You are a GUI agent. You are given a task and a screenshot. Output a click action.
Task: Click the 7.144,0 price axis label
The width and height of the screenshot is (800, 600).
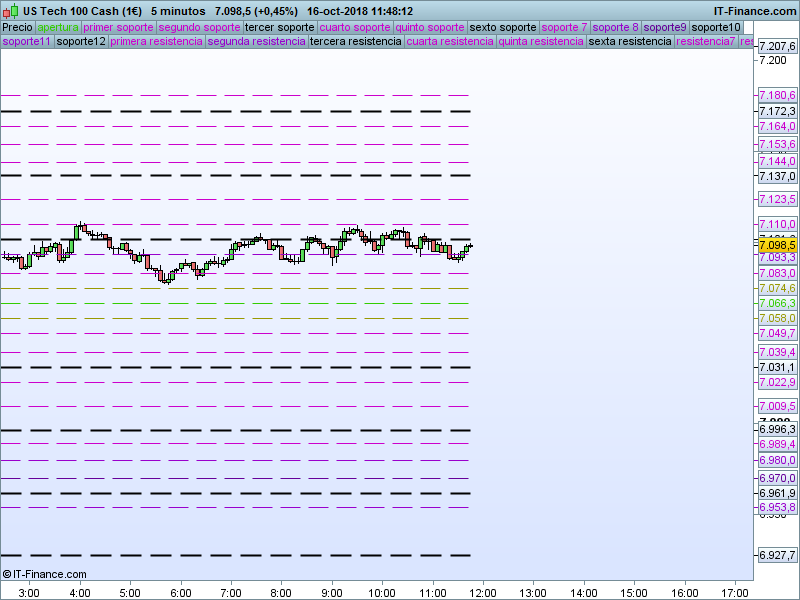click(x=778, y=161)
